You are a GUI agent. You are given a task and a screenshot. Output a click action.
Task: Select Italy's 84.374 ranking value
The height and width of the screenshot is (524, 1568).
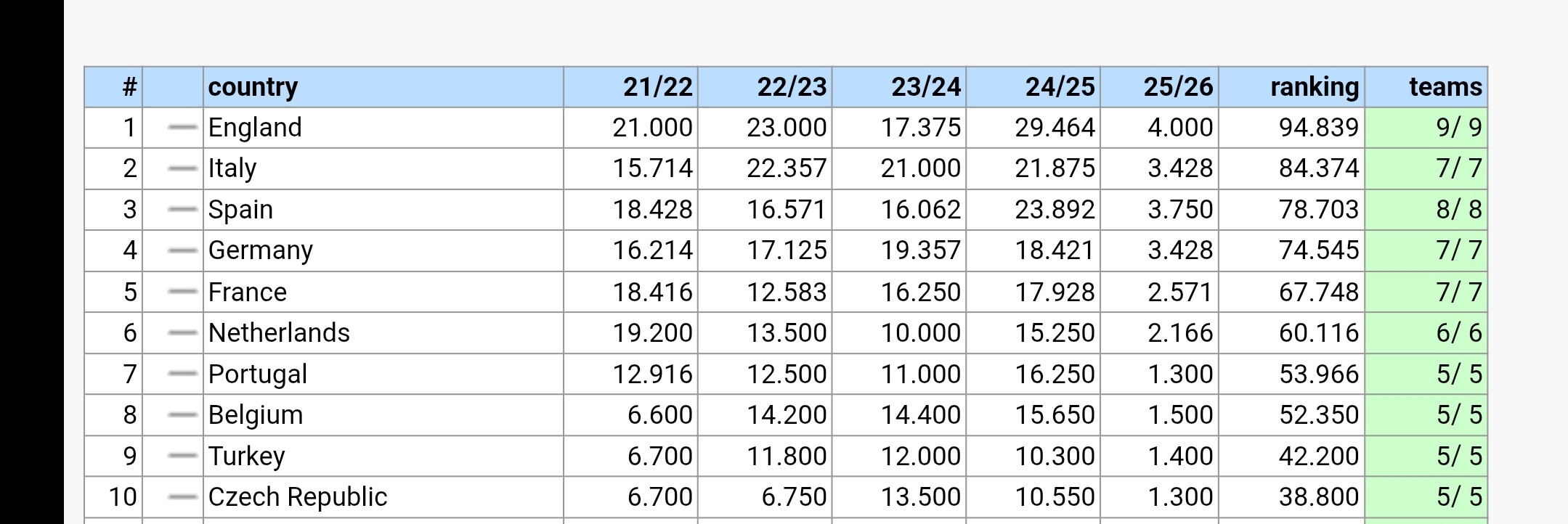click(1318, 168)
